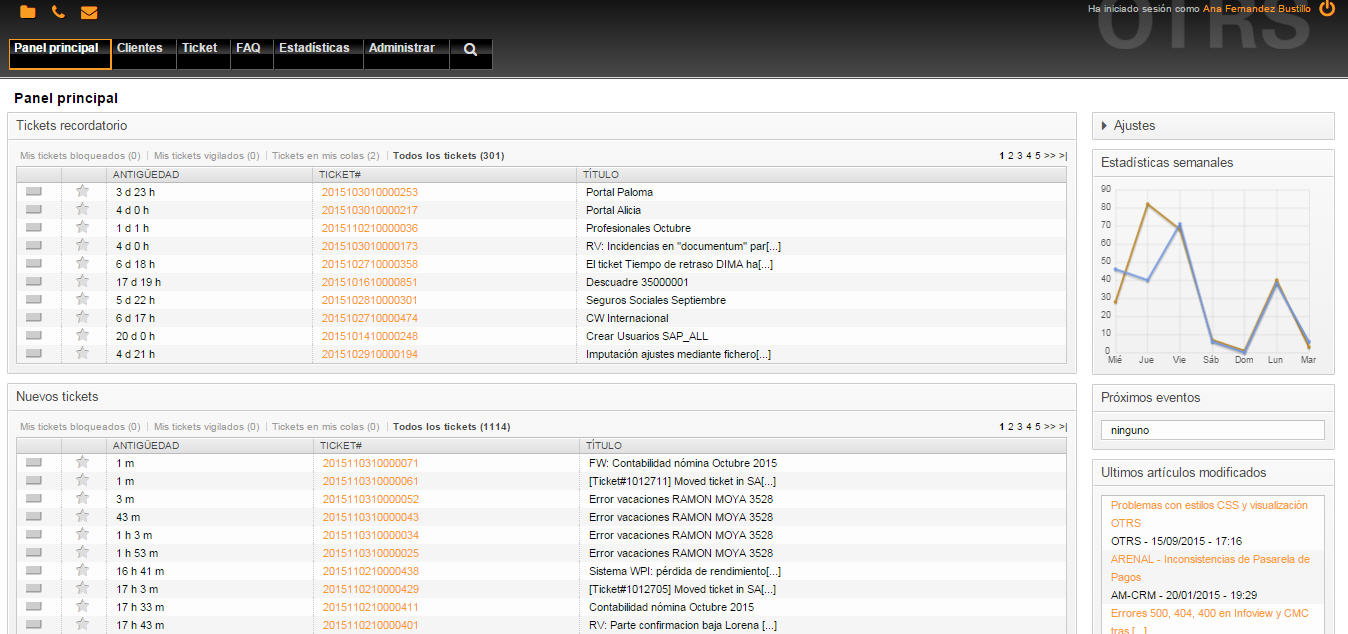Image resolution: width=1348 pixels, height=634 pixels.
Task: Go to the Clientes menu
Action: [139, 48]
